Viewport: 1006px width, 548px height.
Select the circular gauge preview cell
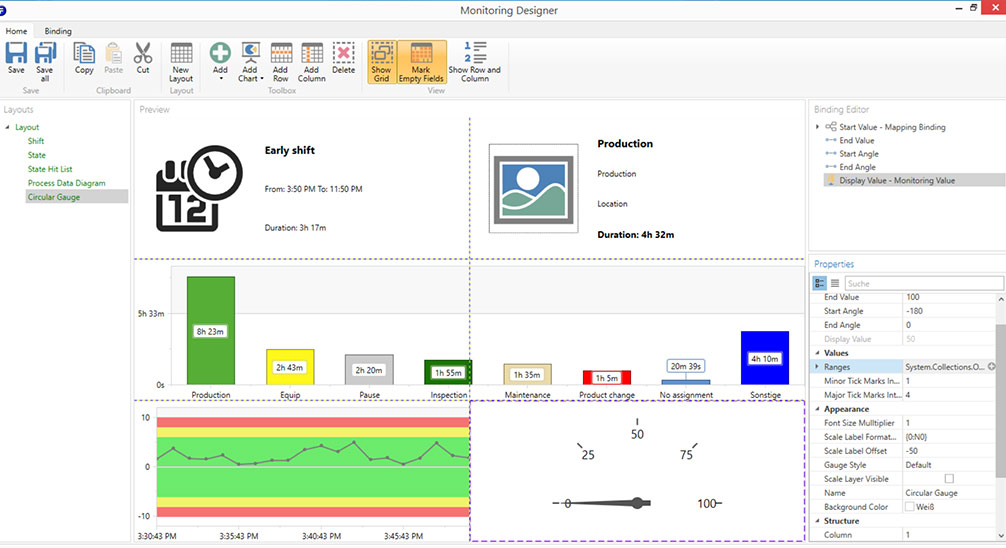(637, 471)
